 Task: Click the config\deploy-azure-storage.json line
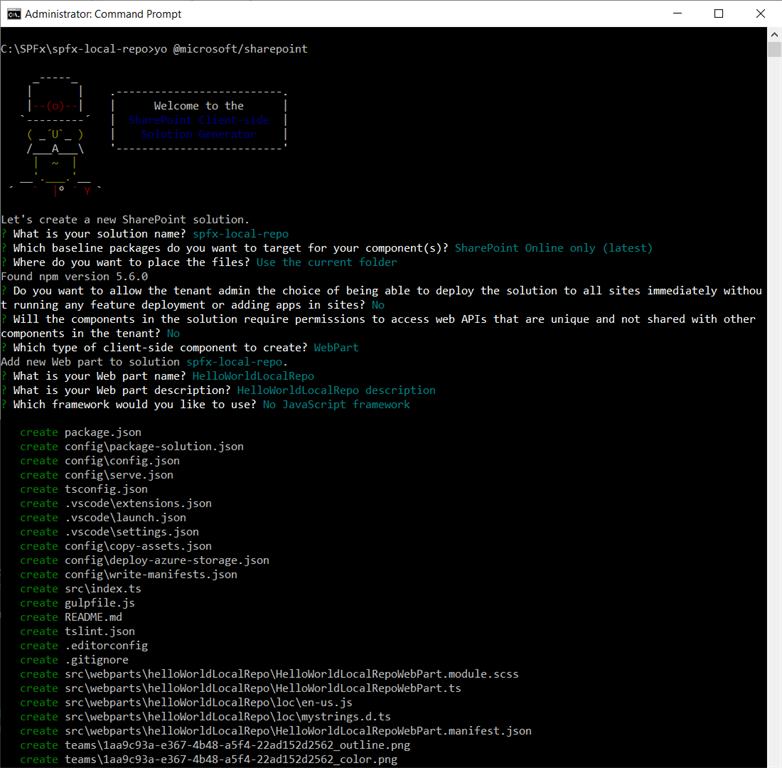[x=167, y=560]
